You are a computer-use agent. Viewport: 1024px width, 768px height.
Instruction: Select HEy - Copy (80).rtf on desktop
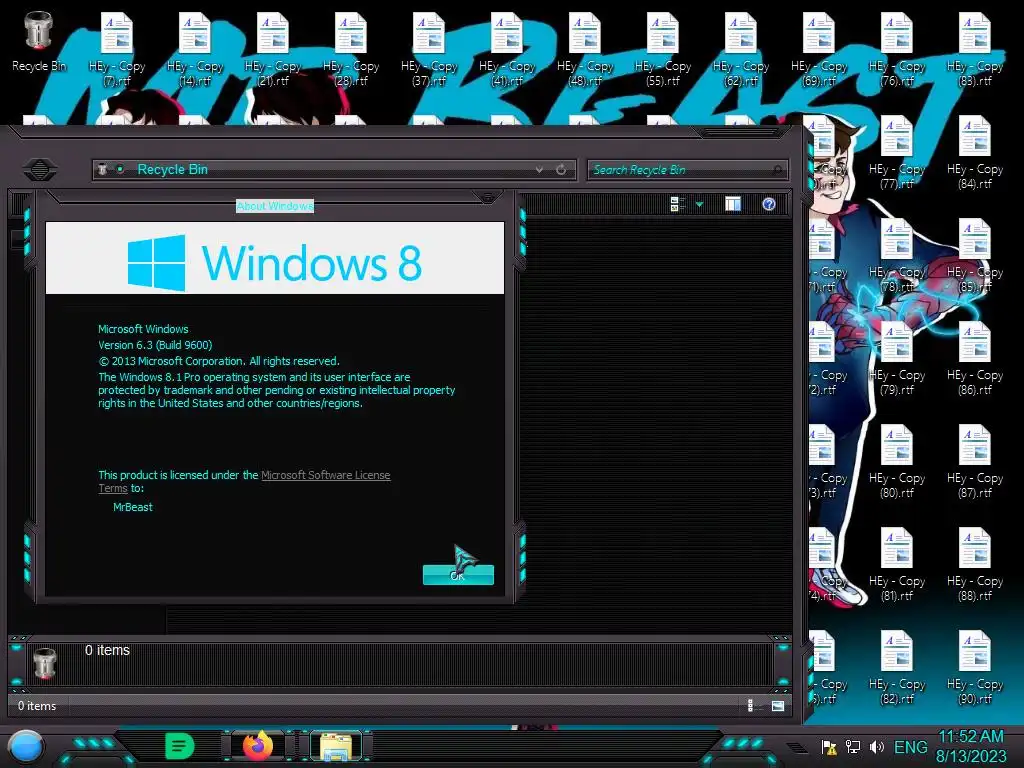pos(897,462)
